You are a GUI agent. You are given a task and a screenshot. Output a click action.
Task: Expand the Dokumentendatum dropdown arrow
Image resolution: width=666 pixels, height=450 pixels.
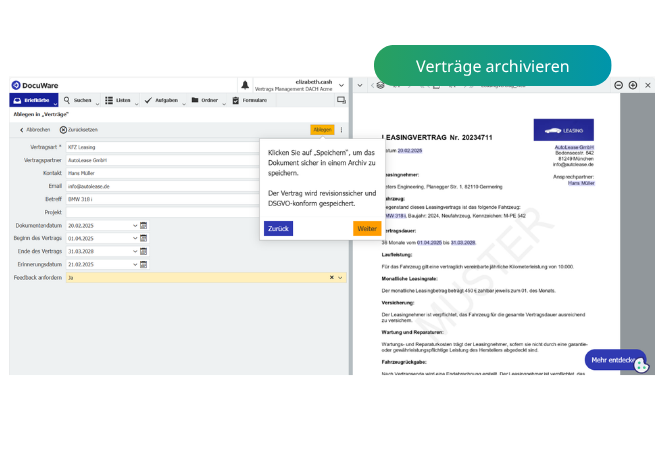(135, 226)
